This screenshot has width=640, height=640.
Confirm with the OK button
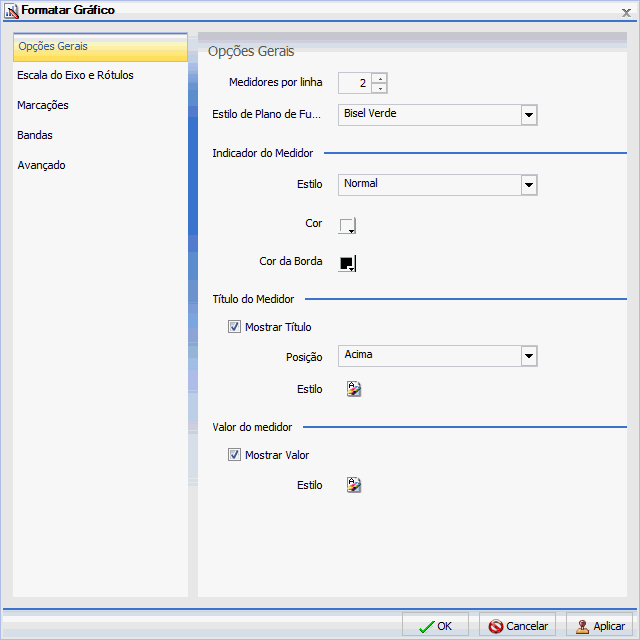click(x=435, y=626)
